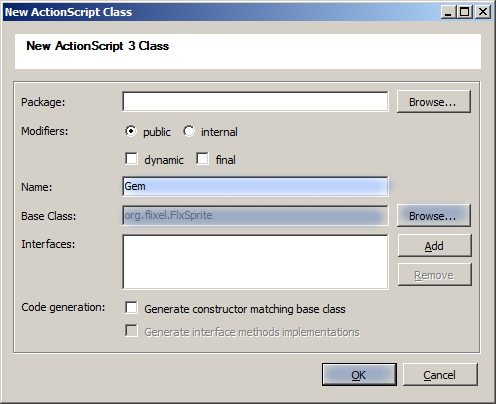The image size is (496, 404).
Task: Open Browse next to Base Class
Action: 434,216
